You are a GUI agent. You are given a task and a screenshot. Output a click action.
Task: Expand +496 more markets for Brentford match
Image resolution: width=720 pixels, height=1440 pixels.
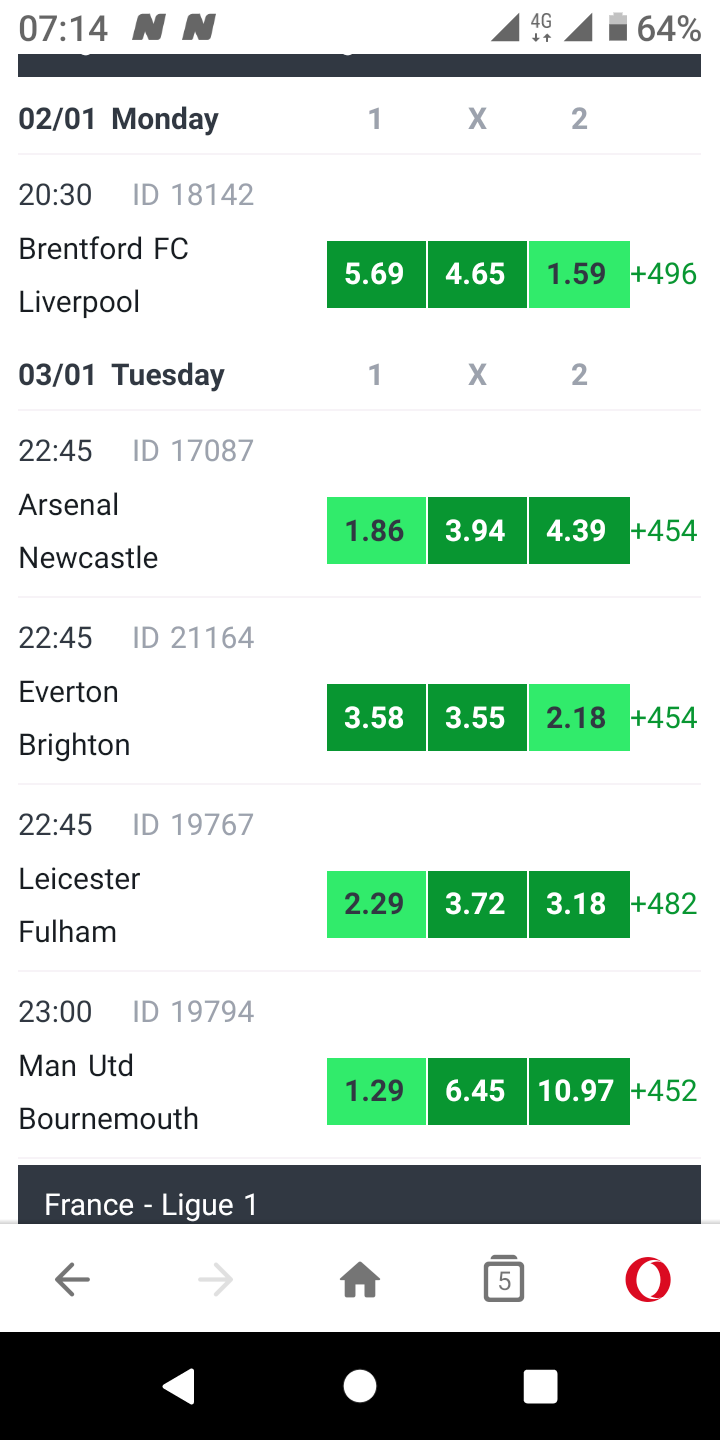(x=664, y=274)
